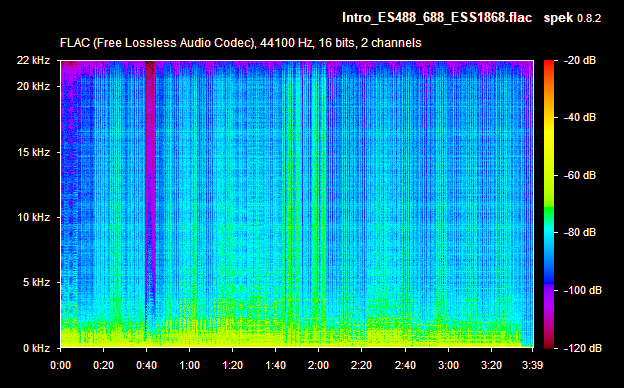The height and width of the screenshot is (388, 624).
Task: Click the 10 kHz frequency label
Action: [x=33, y=217]
